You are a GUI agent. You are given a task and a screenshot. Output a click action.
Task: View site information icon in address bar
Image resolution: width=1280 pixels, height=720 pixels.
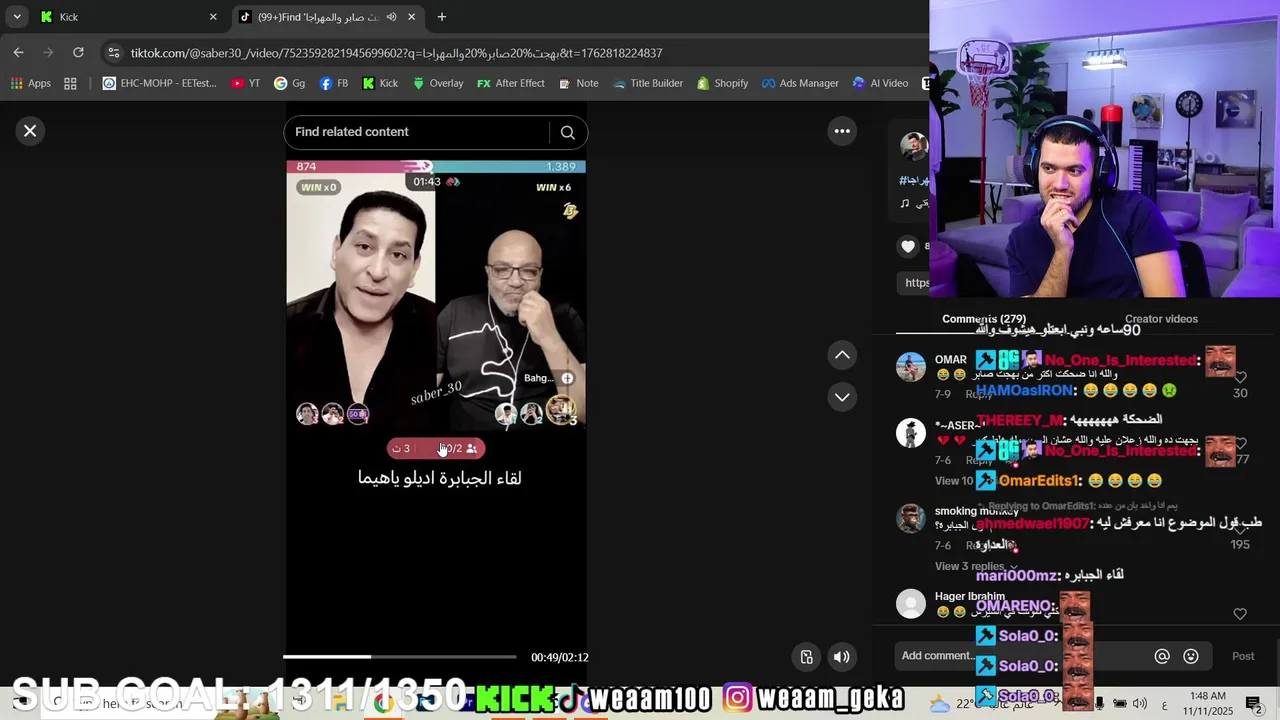point(114,53)
